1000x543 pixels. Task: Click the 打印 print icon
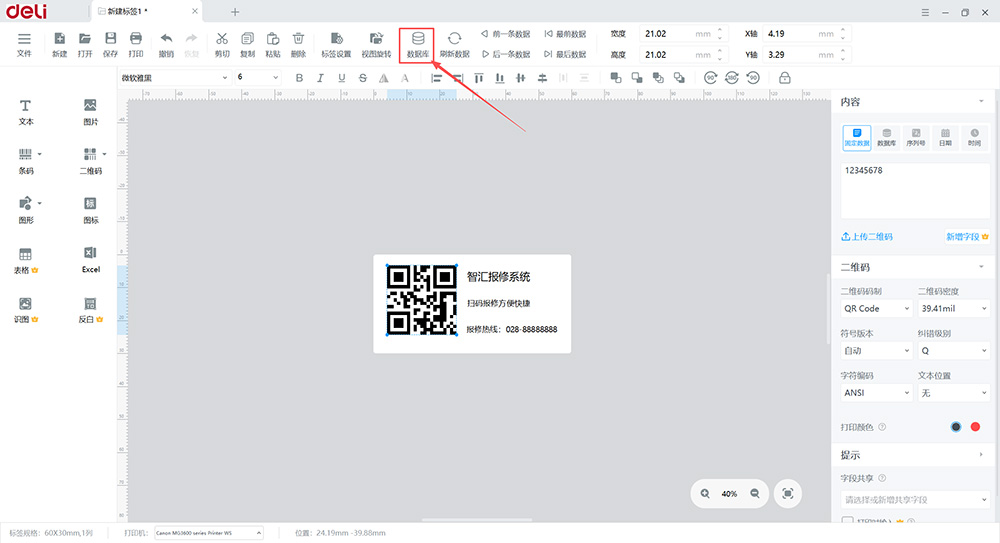(136, 45)
